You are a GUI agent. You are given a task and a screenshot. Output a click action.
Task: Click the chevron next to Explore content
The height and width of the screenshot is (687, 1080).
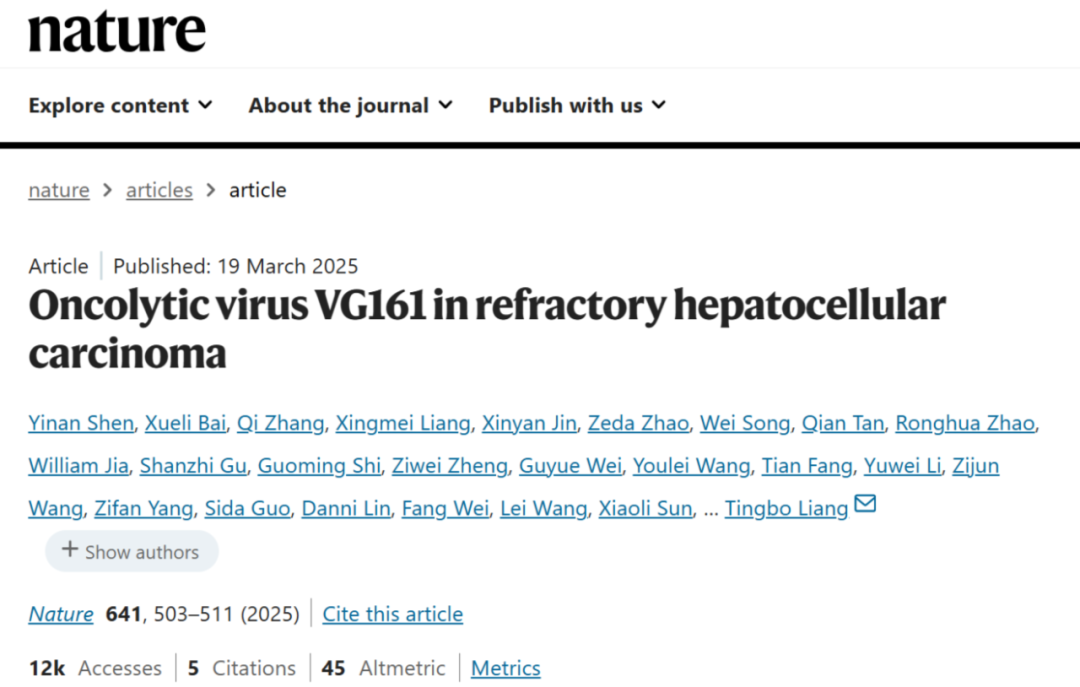[x=205, y=105]
